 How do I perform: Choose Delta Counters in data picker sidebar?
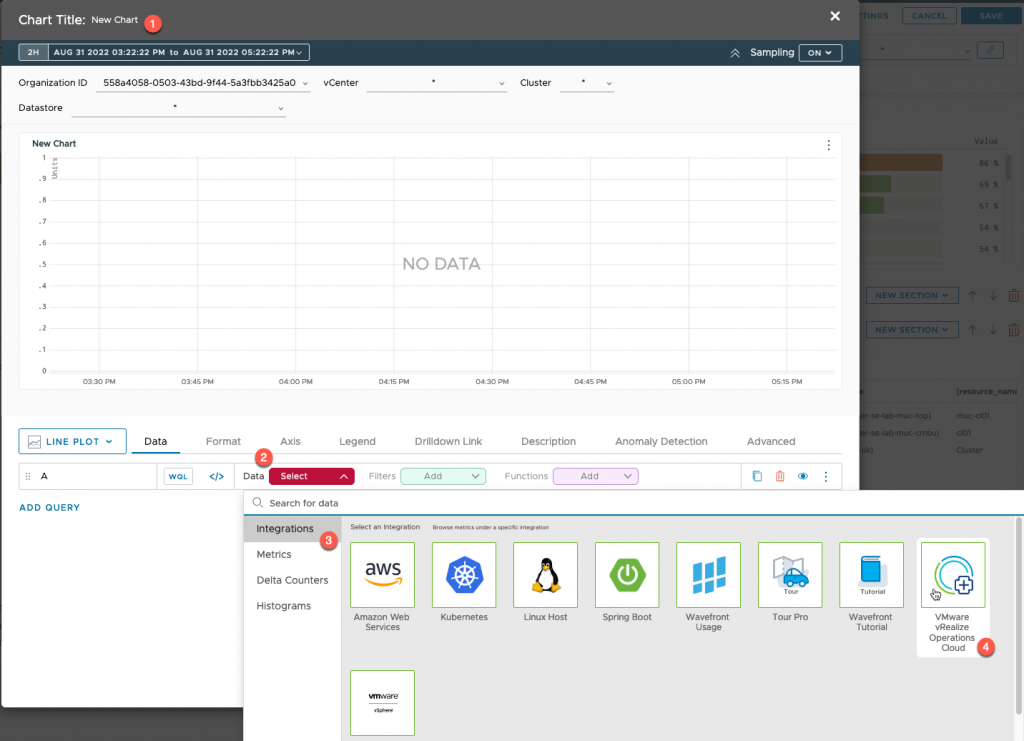coord(292,580)
